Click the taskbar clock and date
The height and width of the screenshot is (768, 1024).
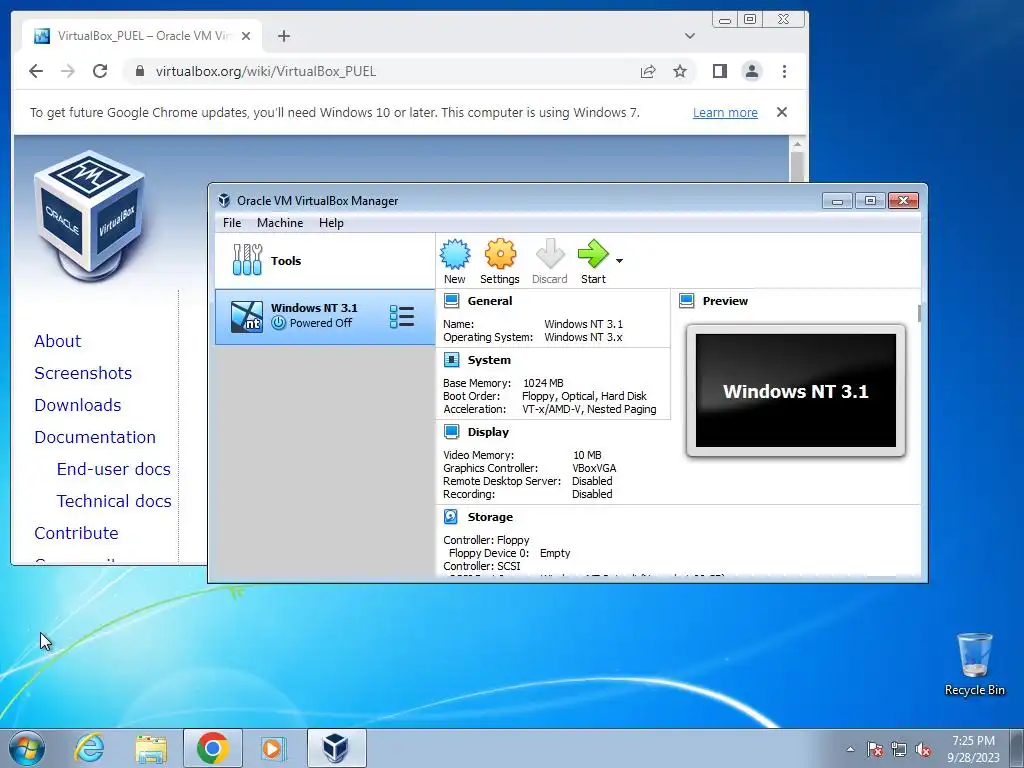973,749
